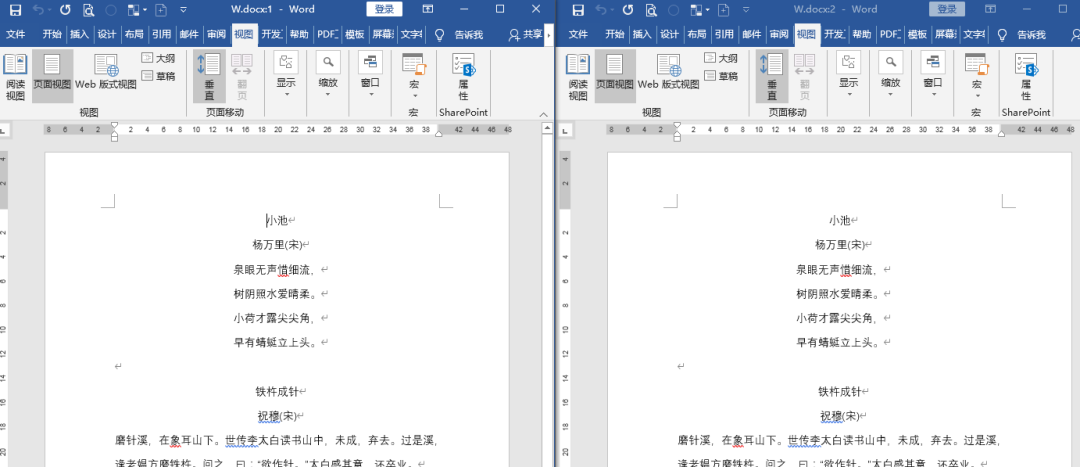Image resolution: width=1080 pixels, height=467 pixels.
Task: Open Customize Quick Access dropdown in W.docx:1
Action: pos(183,10)
